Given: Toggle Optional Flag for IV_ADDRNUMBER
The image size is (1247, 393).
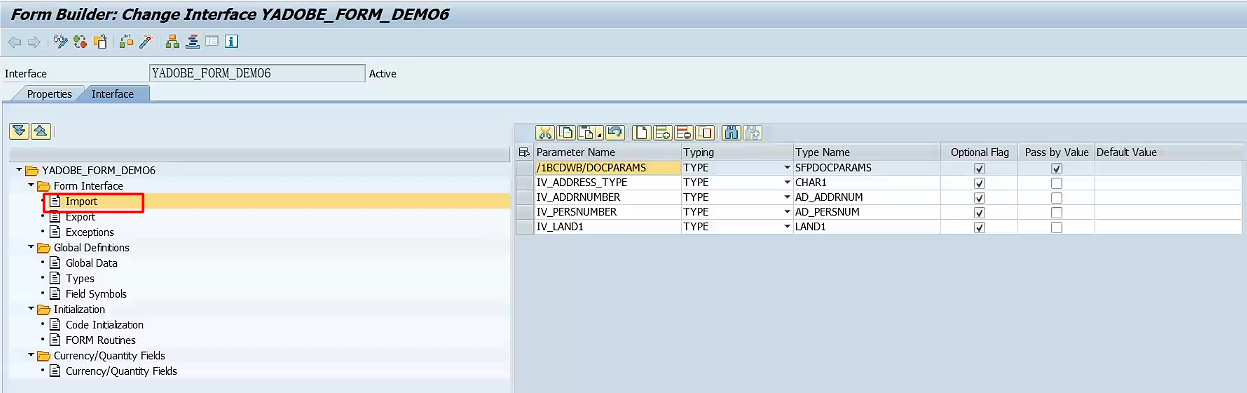Looking at the screenshot, I should [x=979, y=198].
